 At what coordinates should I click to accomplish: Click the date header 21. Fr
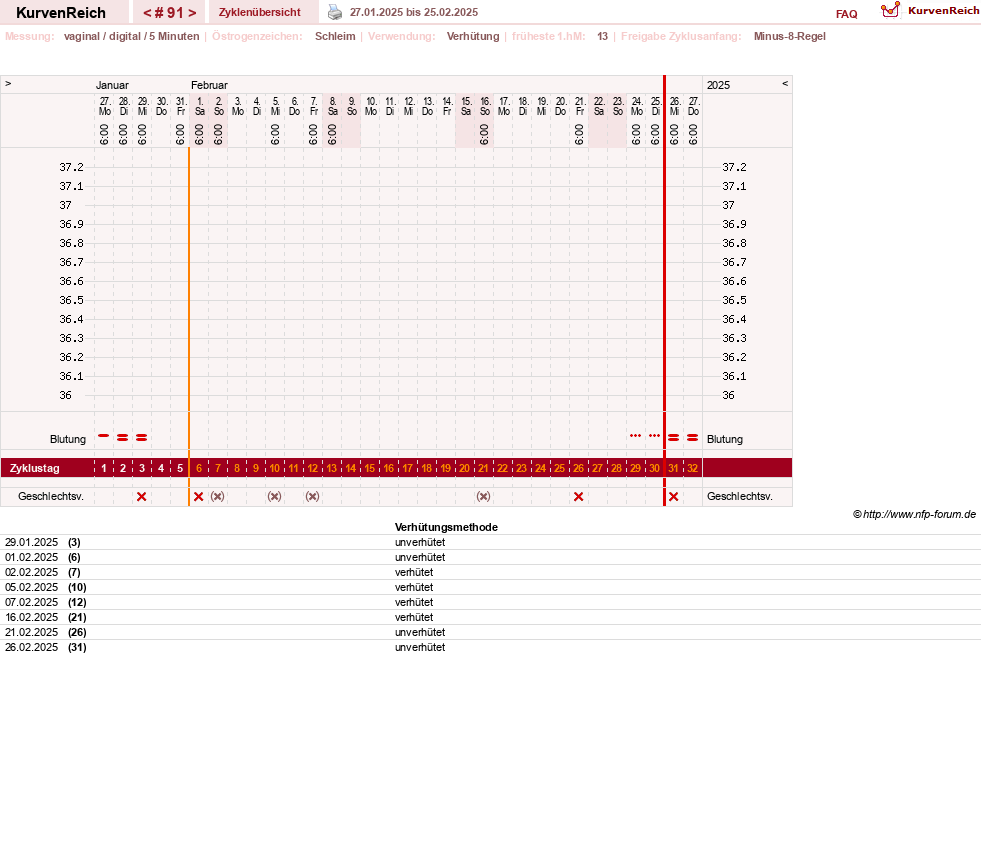click(x=579, y=106)
